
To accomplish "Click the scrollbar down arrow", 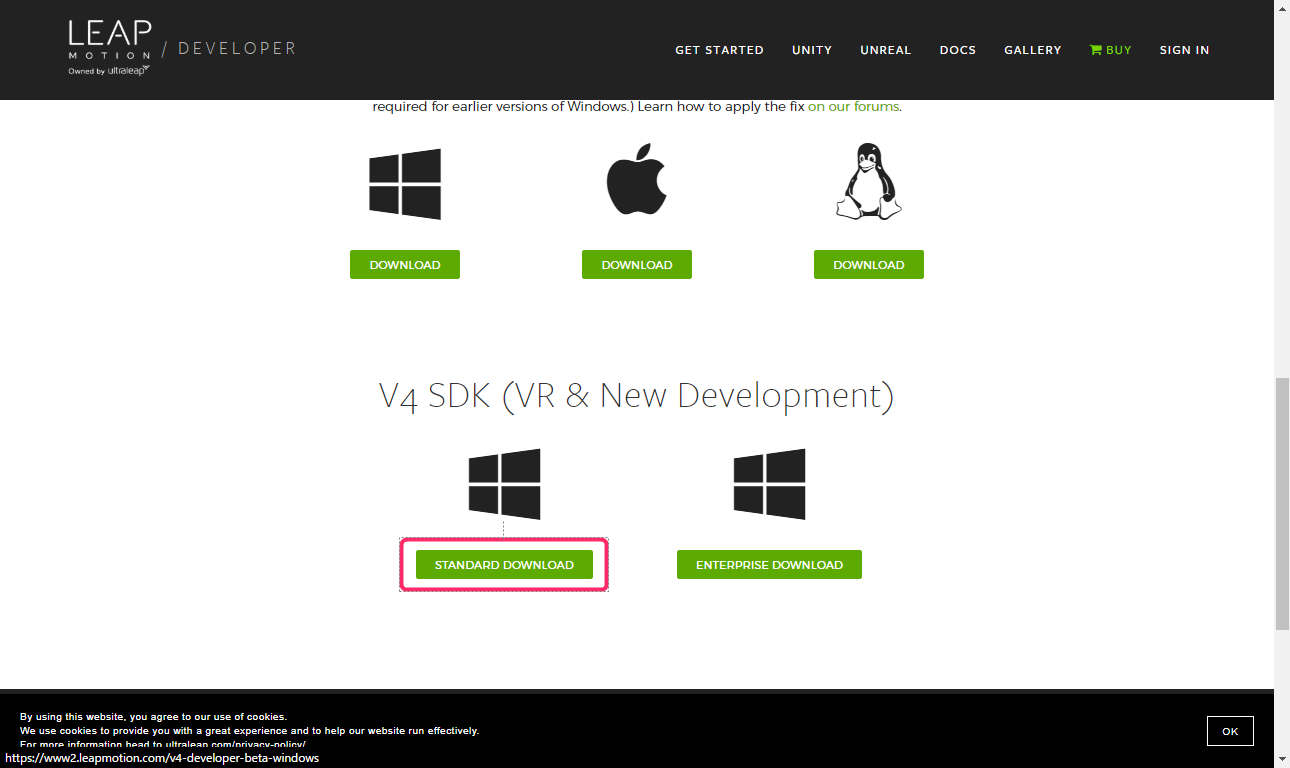I will [1282, 760].
